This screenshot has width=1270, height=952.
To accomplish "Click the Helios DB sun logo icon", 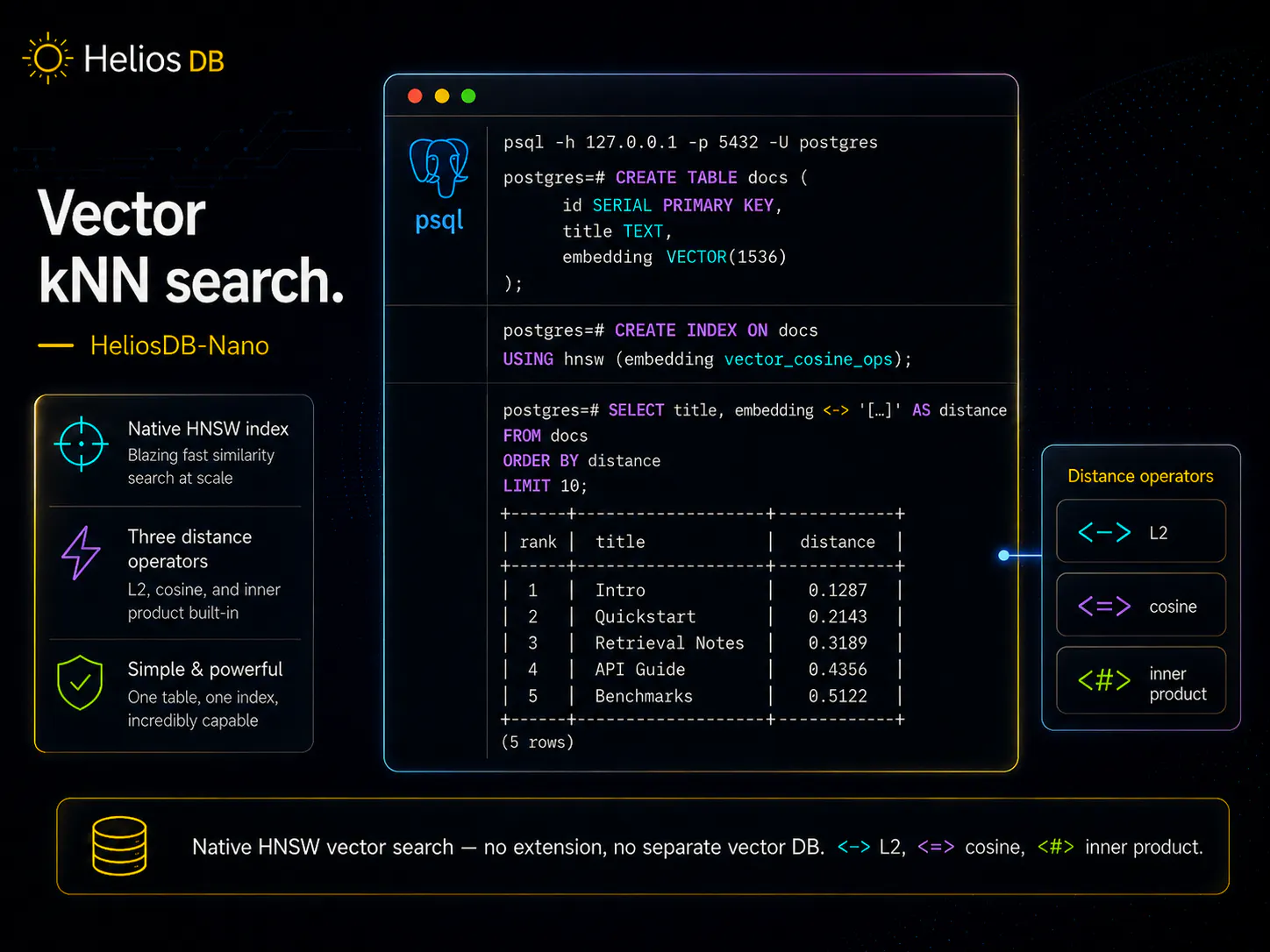I will pyautogui.click(x=47, y=59).
